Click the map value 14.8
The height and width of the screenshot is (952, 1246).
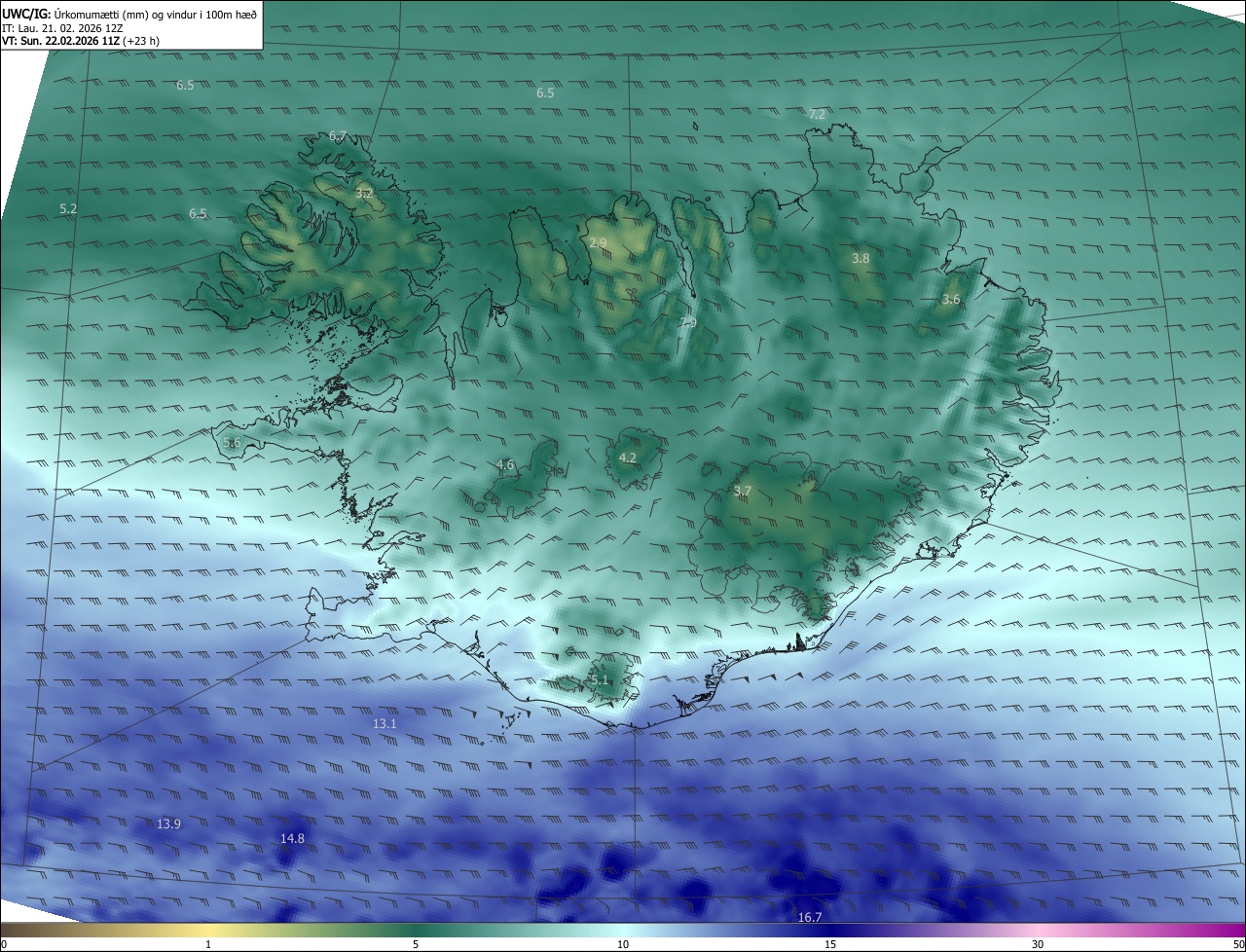click(292, 838)
